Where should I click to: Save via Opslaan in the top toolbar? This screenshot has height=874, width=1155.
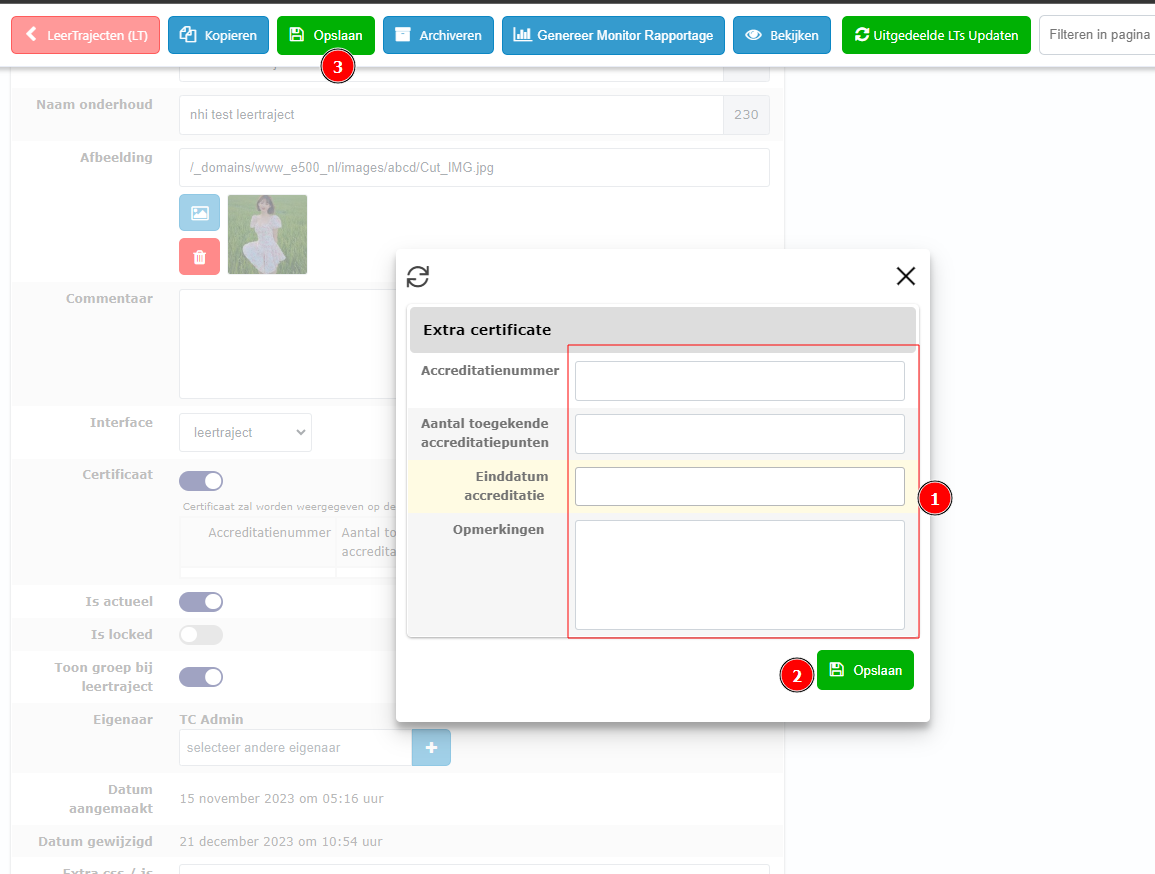(326, 35)
